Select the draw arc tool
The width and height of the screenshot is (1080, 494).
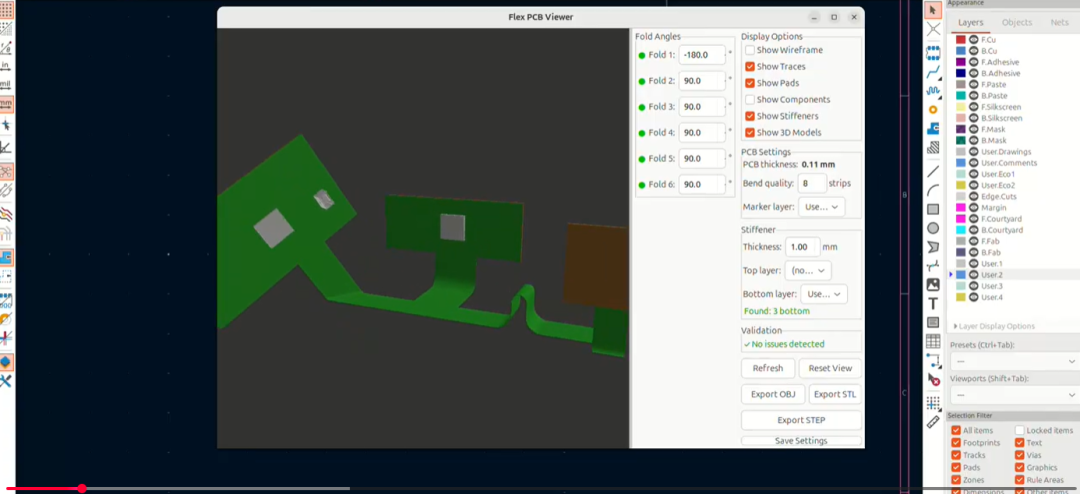point(933,190)
